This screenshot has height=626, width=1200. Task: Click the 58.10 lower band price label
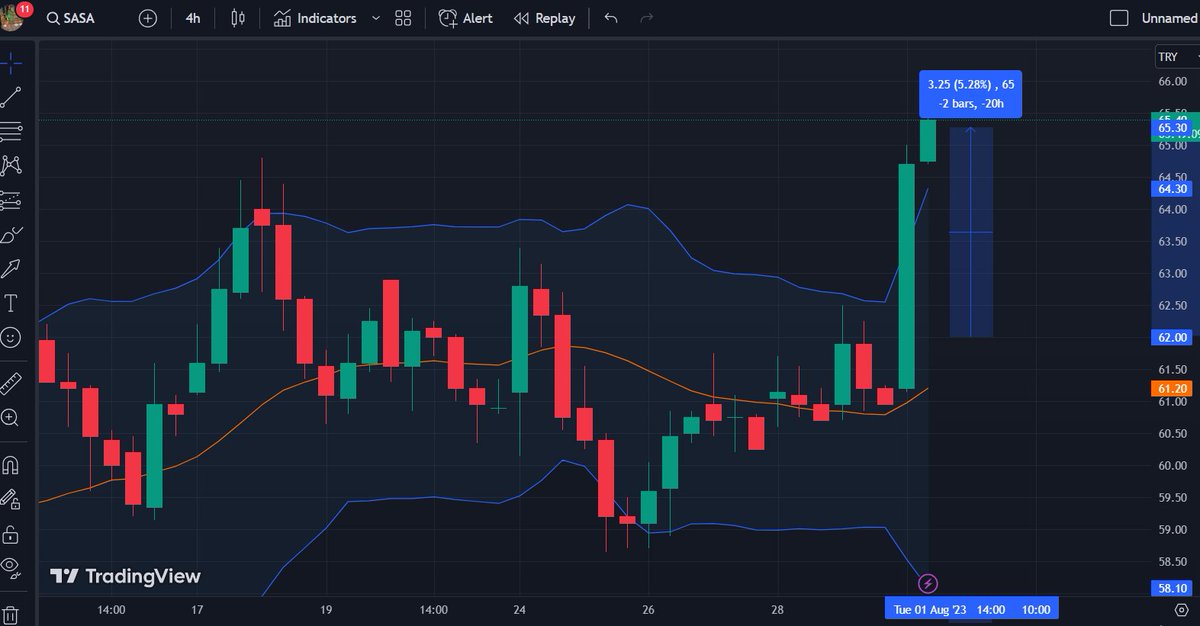tap(1172, 590)
